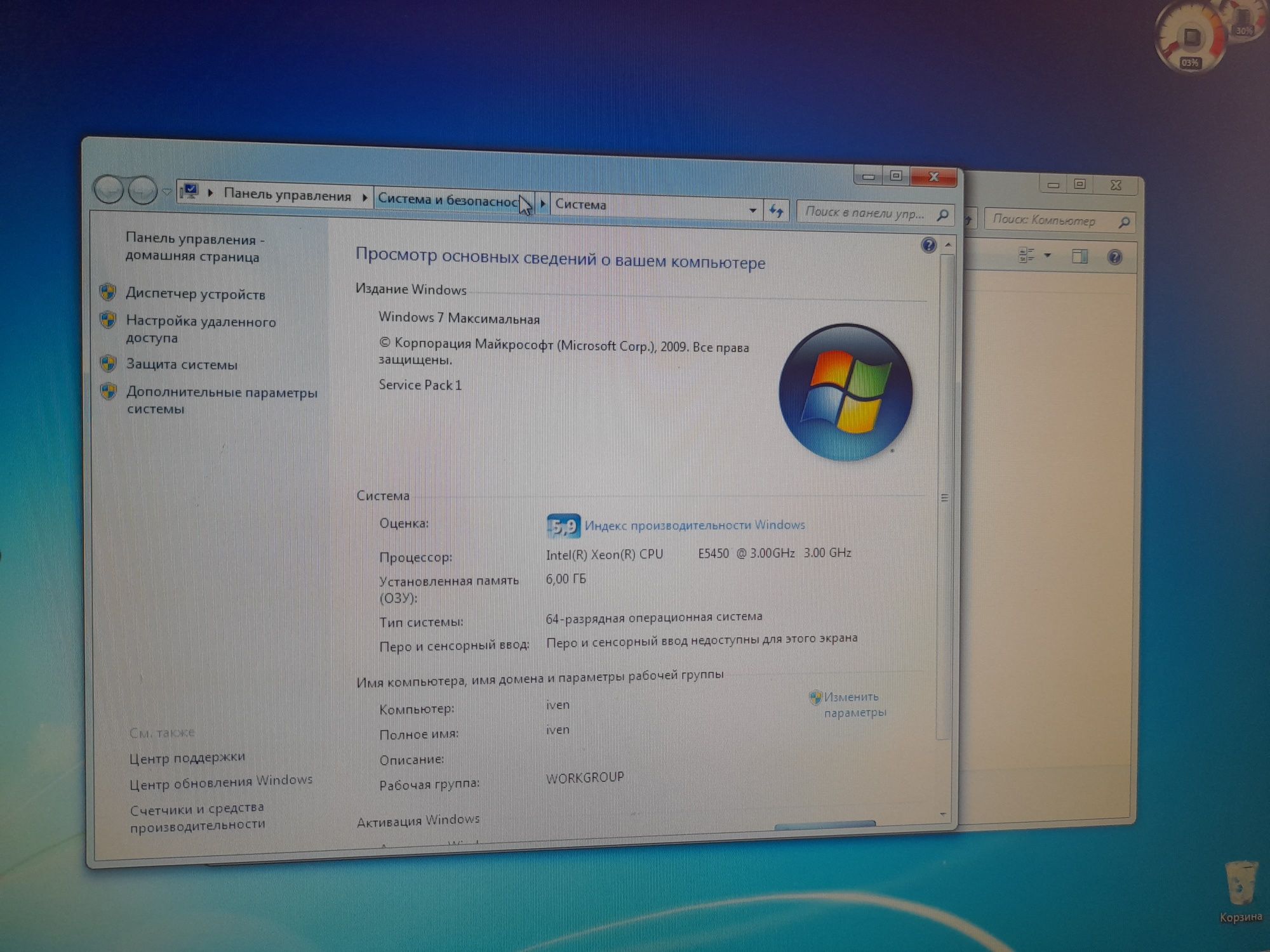This screenshot has height=952, width=1270.
Task: Select the 6,00 ГБ installed memory value
Action: [566, 579]
